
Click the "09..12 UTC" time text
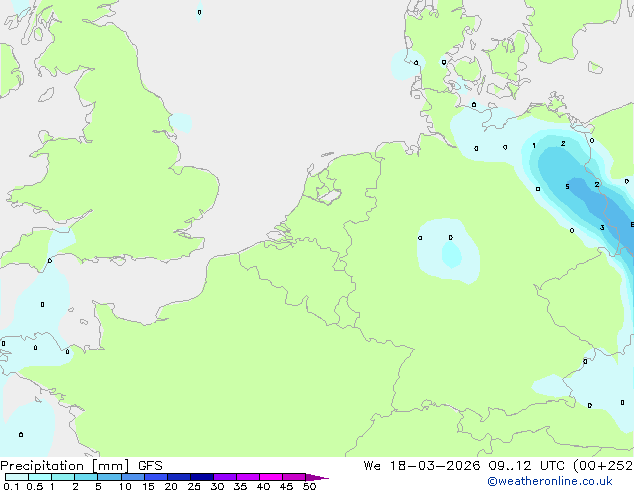pos(526,466)
